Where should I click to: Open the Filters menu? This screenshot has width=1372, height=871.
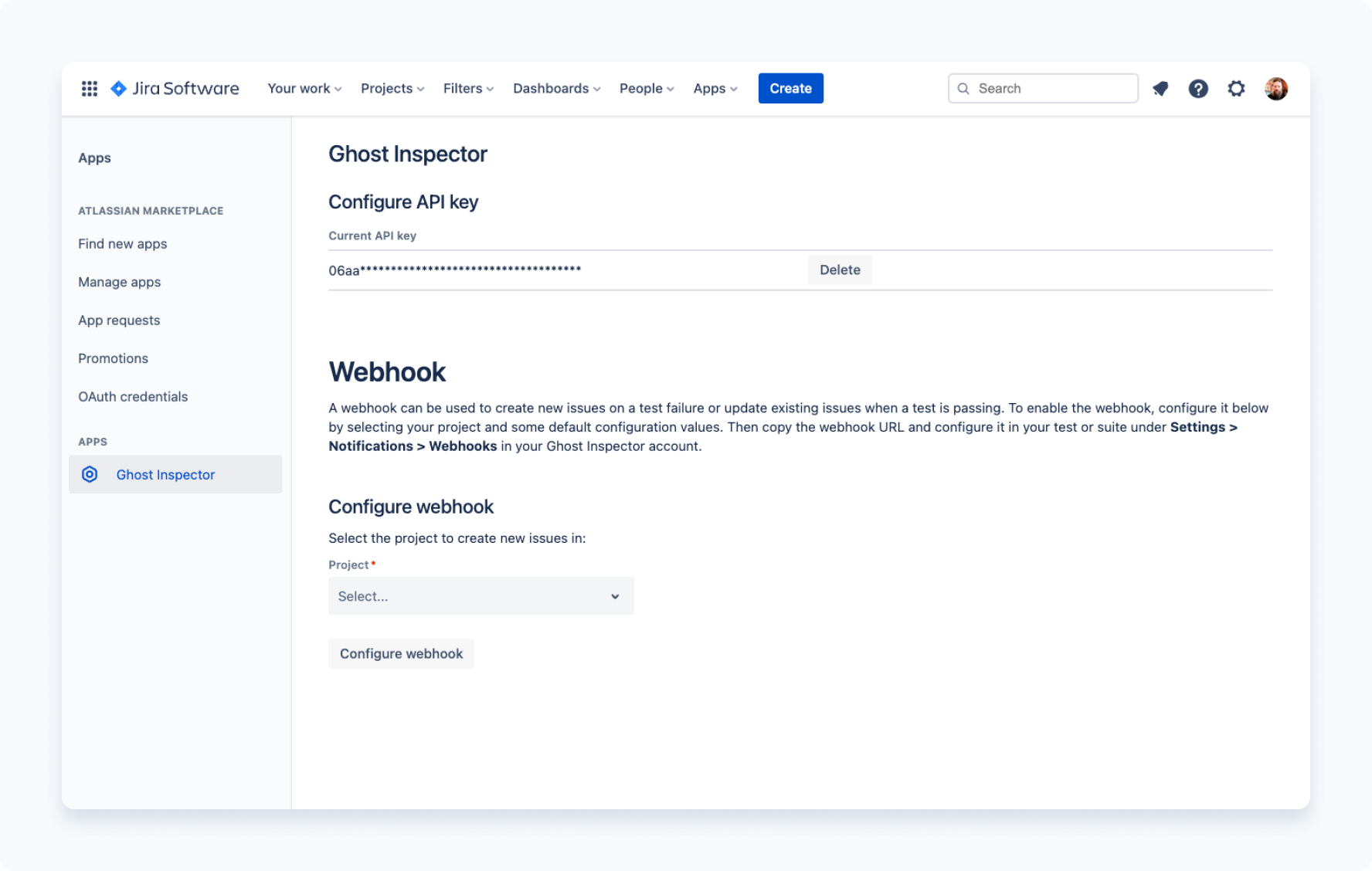click(467, 88)
